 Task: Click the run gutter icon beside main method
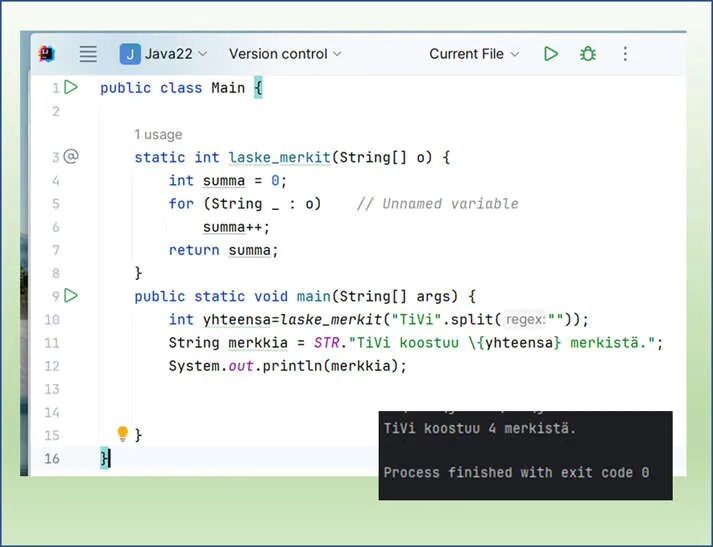(71, 296)
